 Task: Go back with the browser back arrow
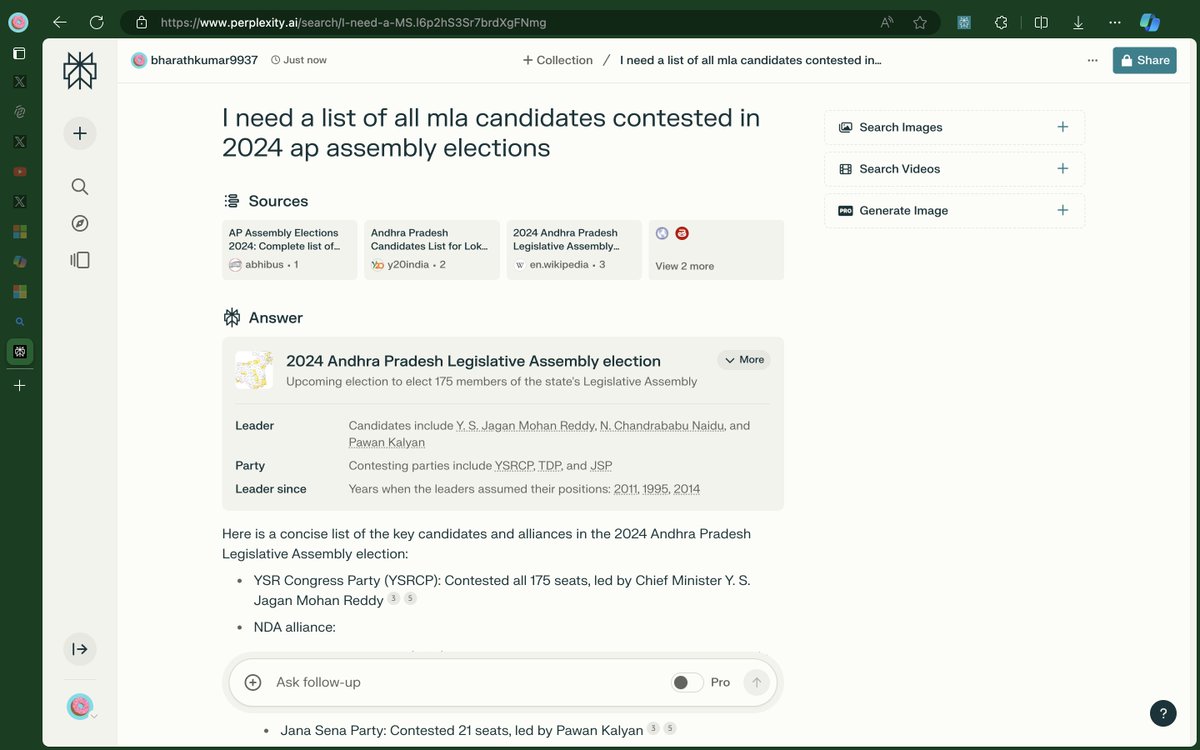60,22
